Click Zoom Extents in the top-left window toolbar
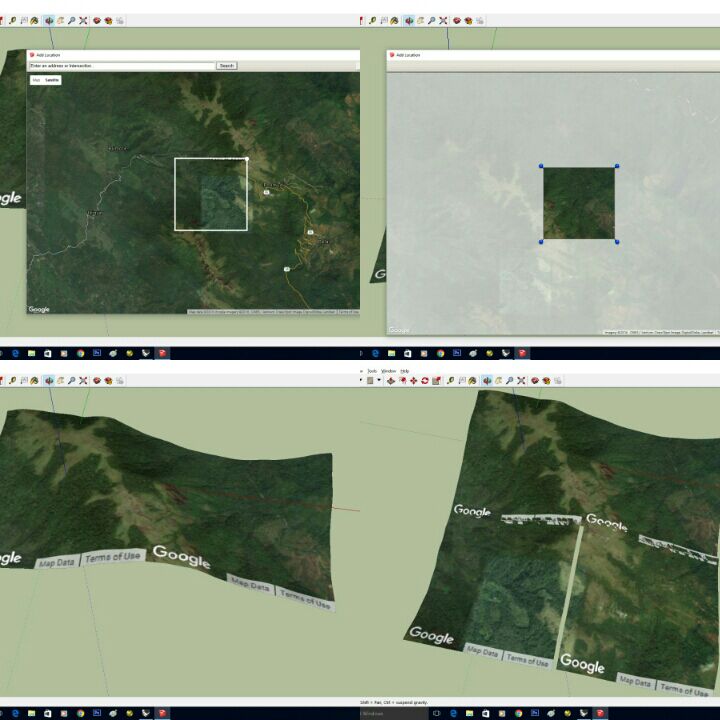Viewport: 720px width, 720px height. pos(83,21)
